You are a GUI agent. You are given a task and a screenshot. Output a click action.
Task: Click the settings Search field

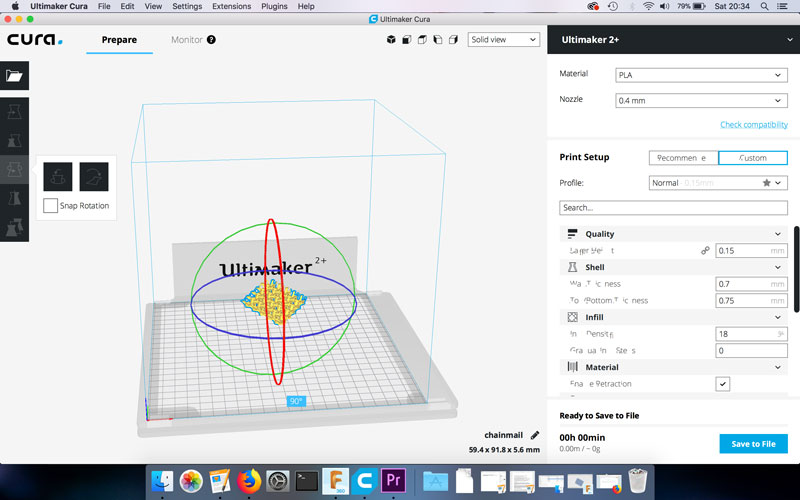(673, 208)
